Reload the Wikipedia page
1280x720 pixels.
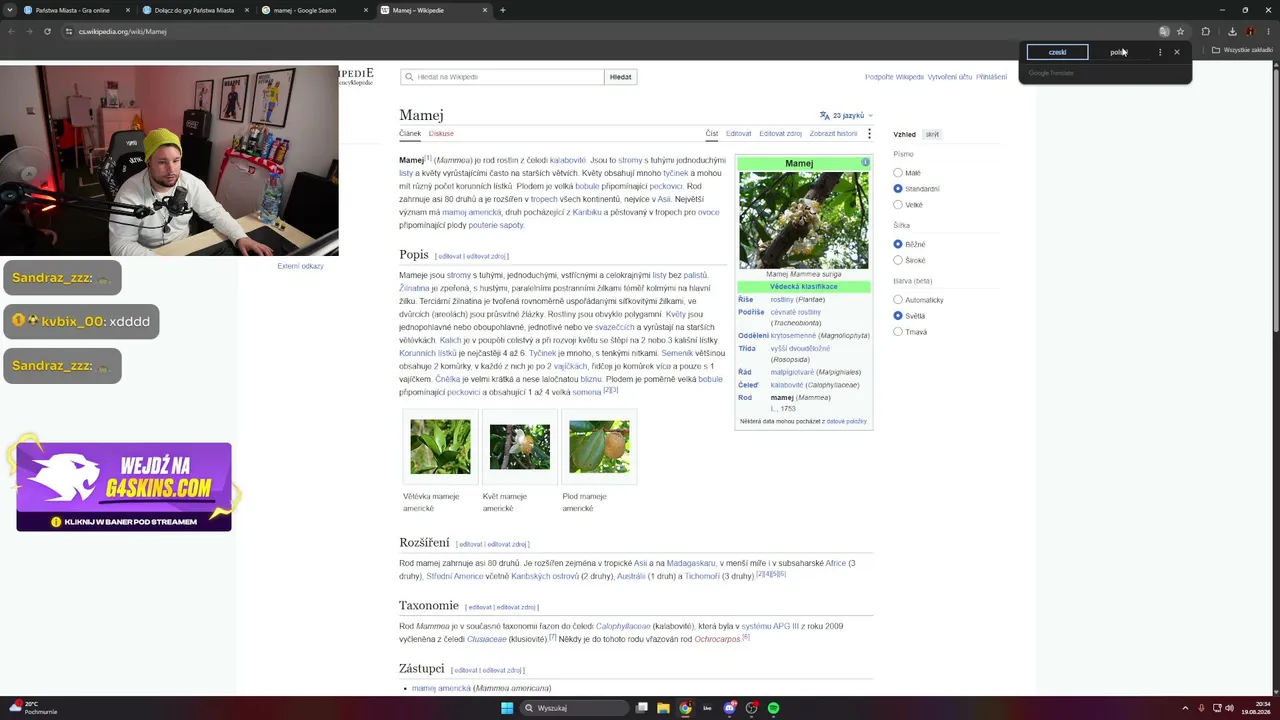[47, 31]
